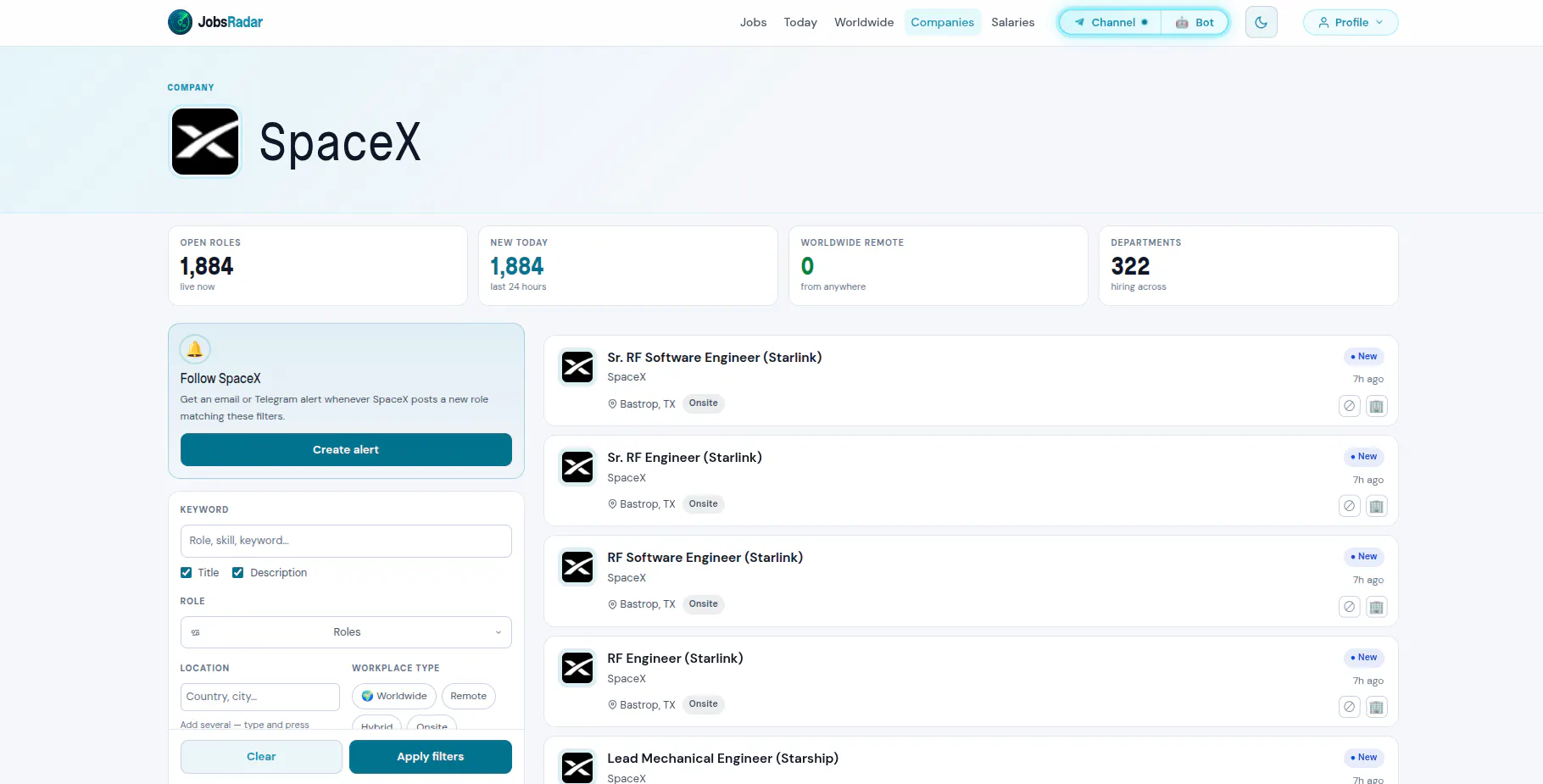Click the Worldwide Remote 0 stat card
This screenshot has width=1543, height=784.
[938, 265]
